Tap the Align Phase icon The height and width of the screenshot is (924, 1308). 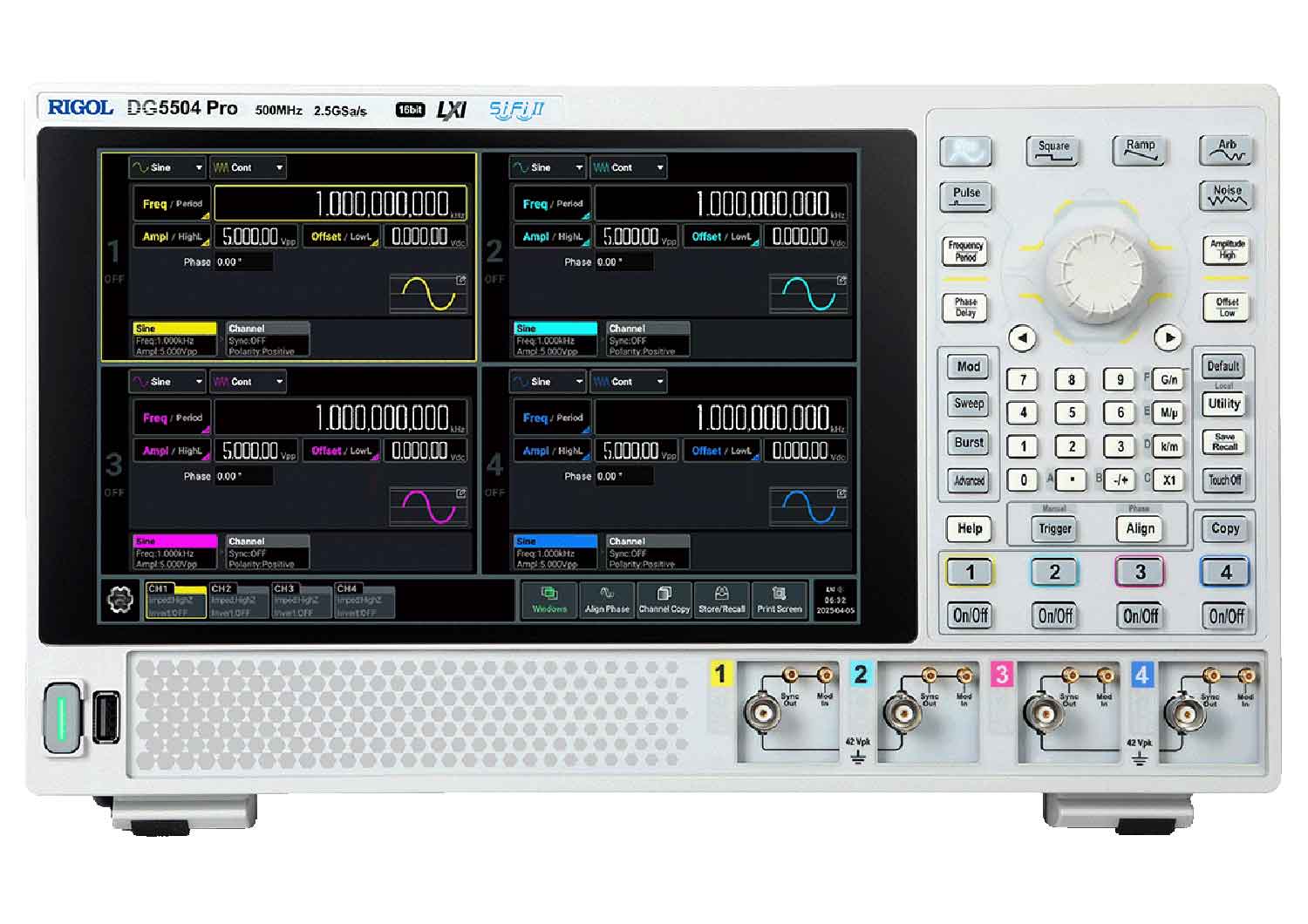[x=607, y=600]
